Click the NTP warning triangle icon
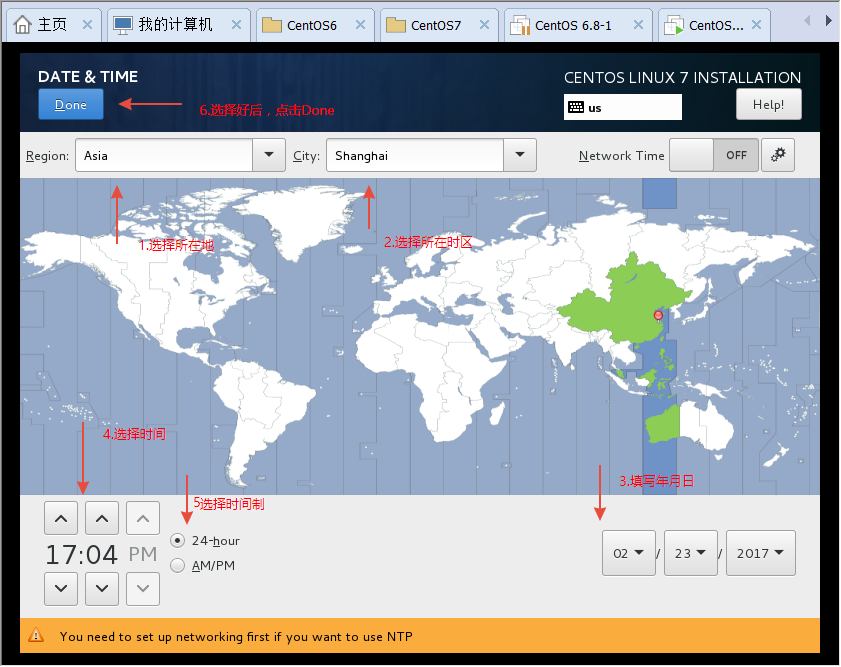The width and height of the screenshot is (841, 667). pyautogui.click(x=36, y=636)
